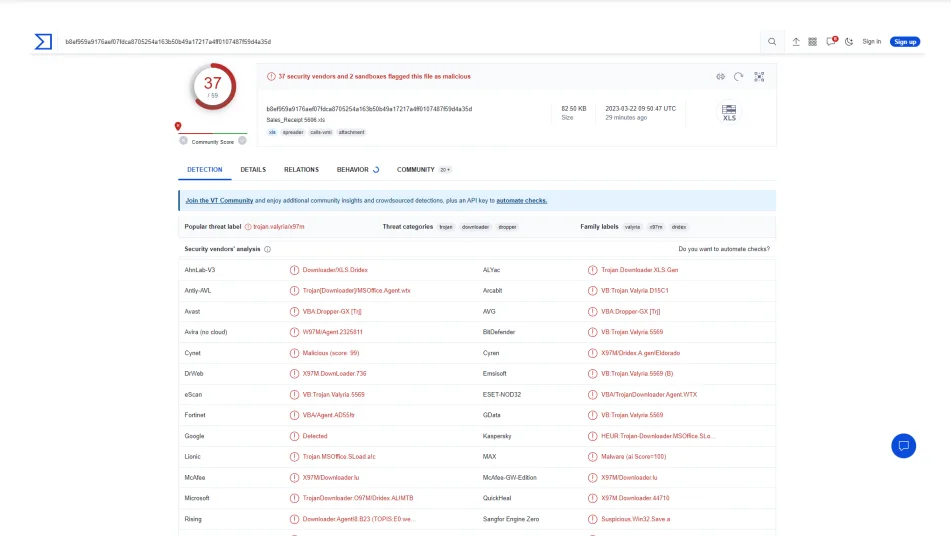Click the dropper threat category chip
Screen dimensions: 951x536
[508, 227]
